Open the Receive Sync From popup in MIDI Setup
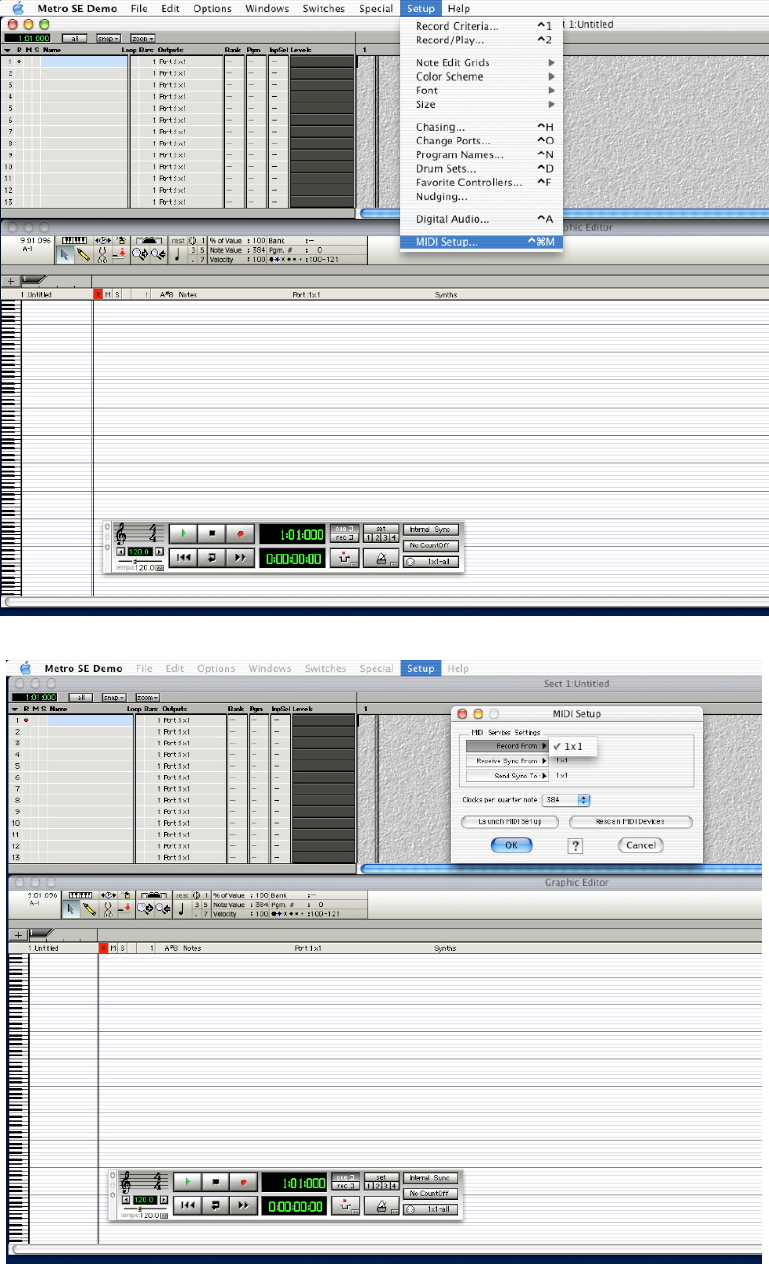Viewport: 769px width, 1264px height. [507, 761]
